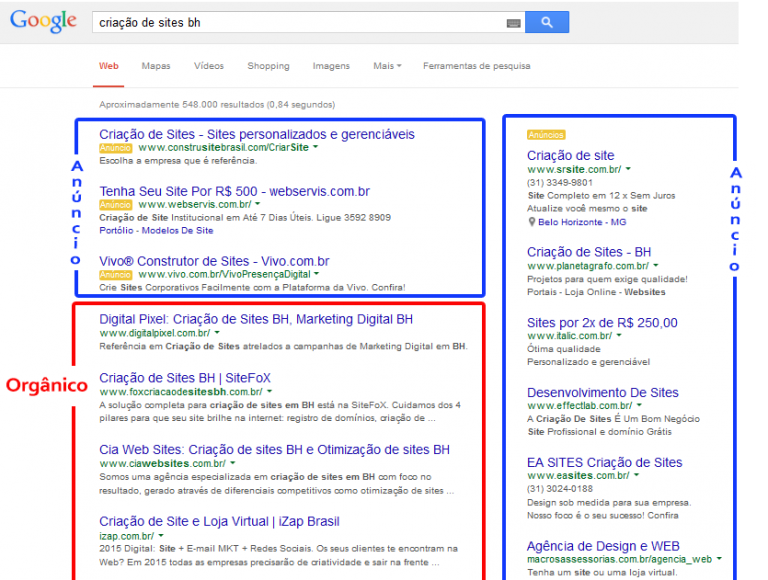The height and width of the screenshot is (580, 768).
Task: Open the Shopping tab
Action: tap(268, 66)
